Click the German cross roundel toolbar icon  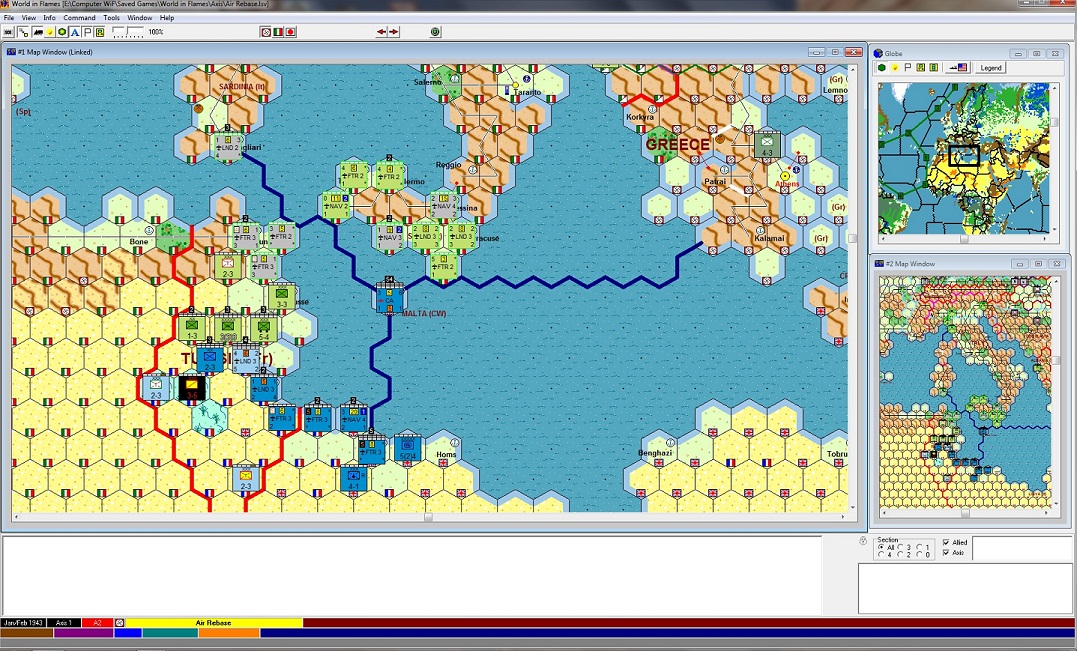pos(266,32)
